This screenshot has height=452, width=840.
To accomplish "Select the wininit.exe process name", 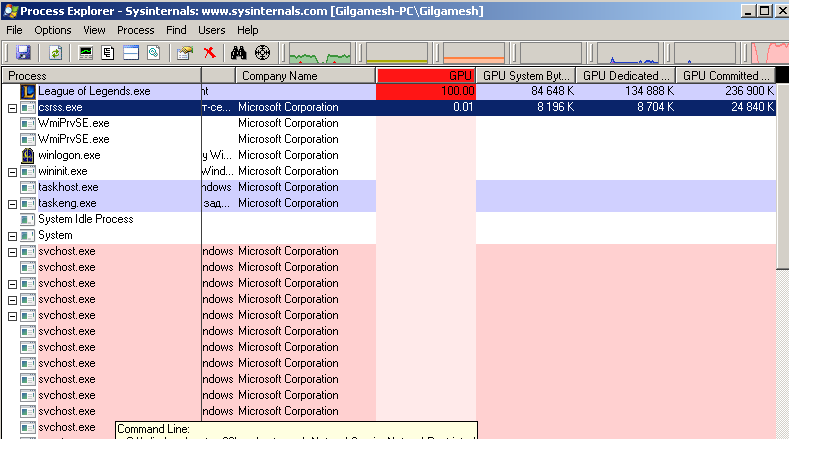I will [x=63, y=171].
